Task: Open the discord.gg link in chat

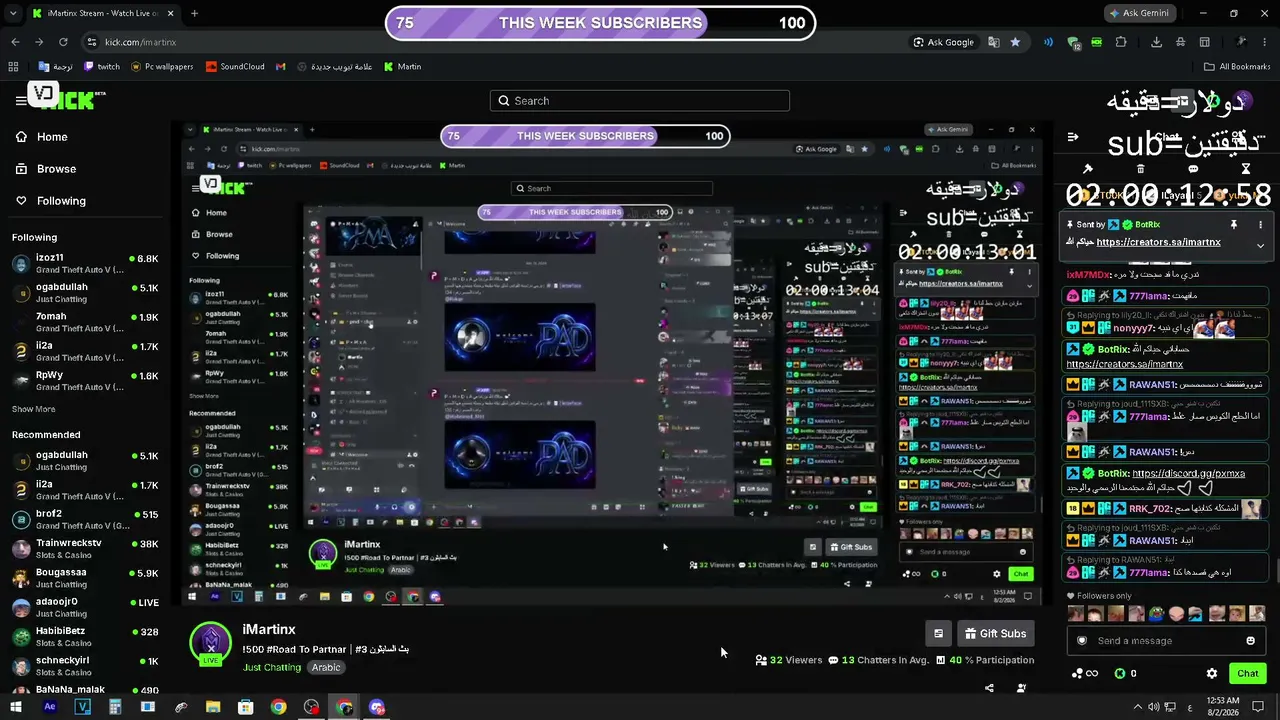Action: pyautogui.click(x=1188, y=473)
